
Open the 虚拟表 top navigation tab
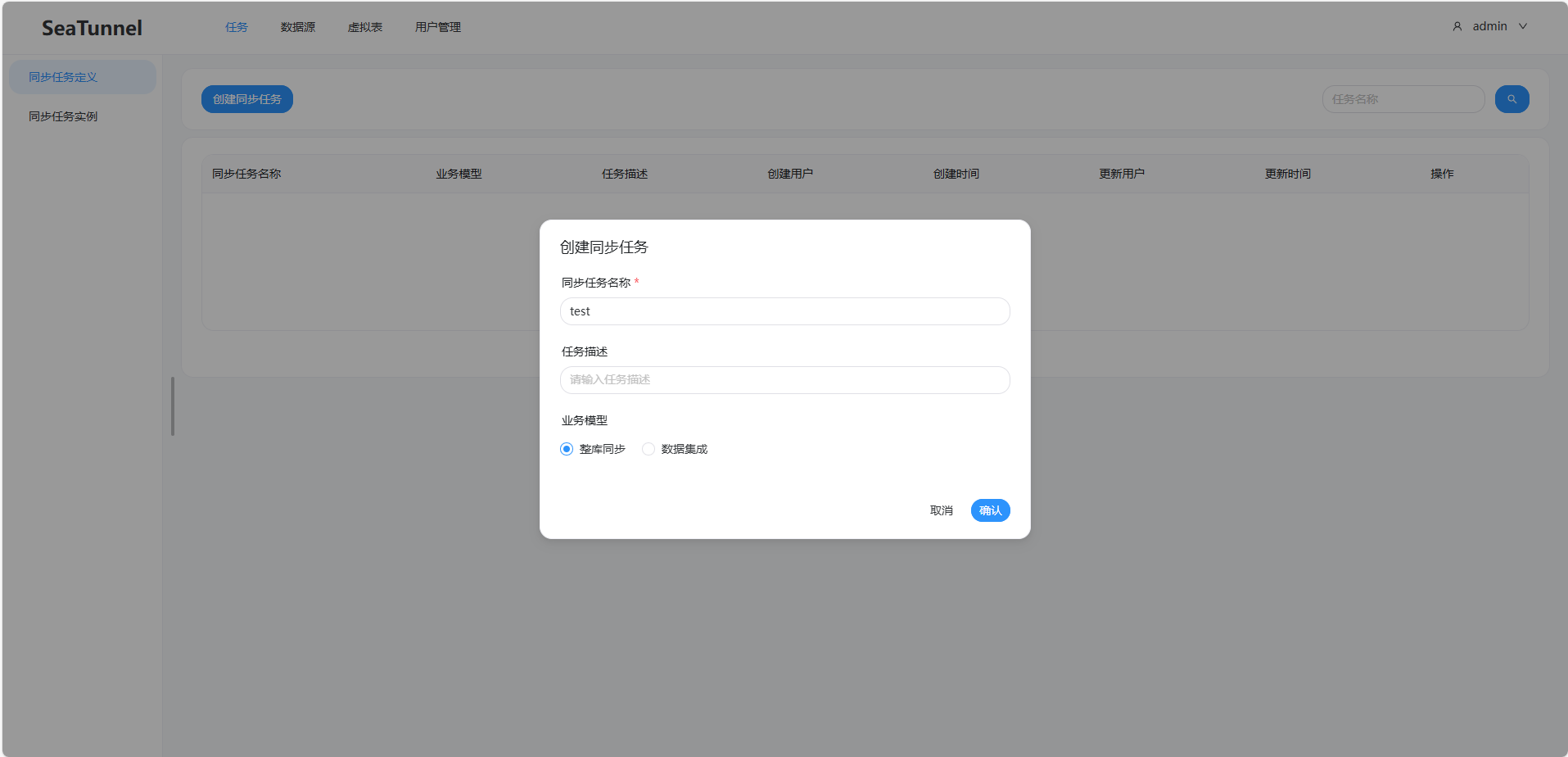click(365, 27)
